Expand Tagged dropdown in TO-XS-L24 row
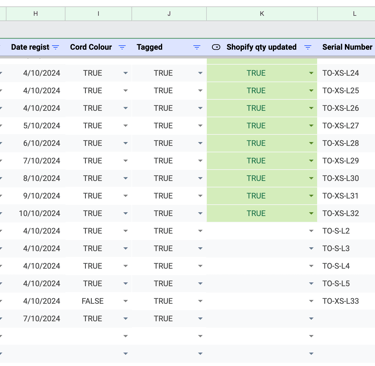This screenshot has width=375, height=366. tap(200, 73)
